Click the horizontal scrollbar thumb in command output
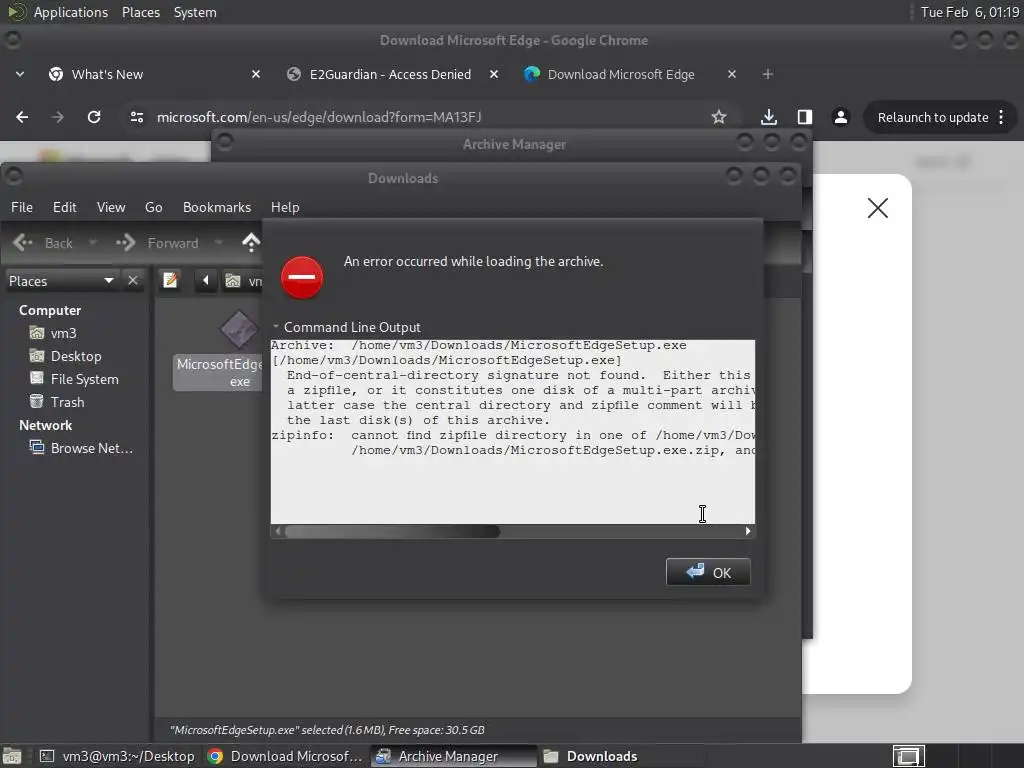 click(x=392, y=532)
